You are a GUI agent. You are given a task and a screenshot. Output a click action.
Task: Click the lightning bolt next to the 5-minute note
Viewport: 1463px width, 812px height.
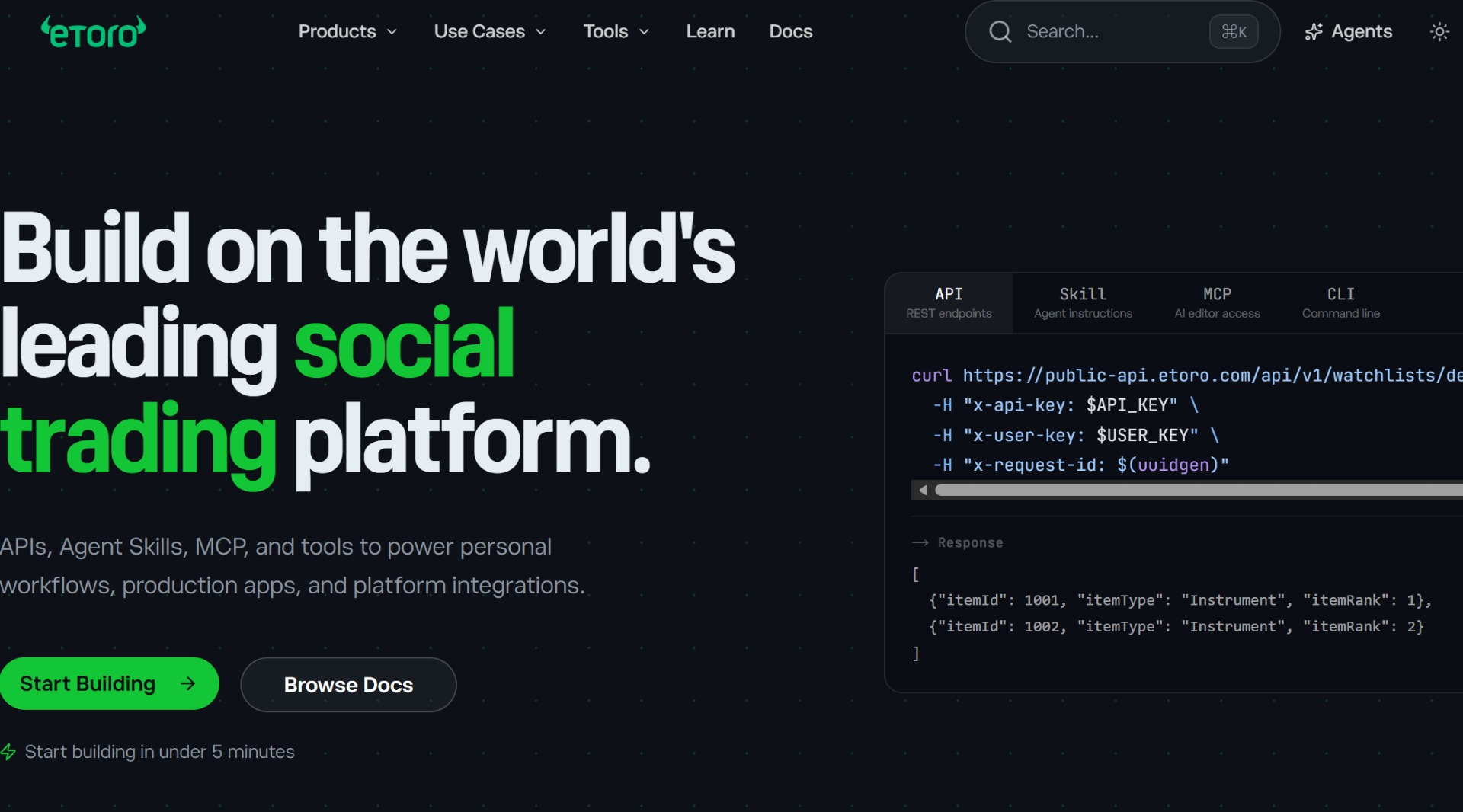click(x=9, y=752)
